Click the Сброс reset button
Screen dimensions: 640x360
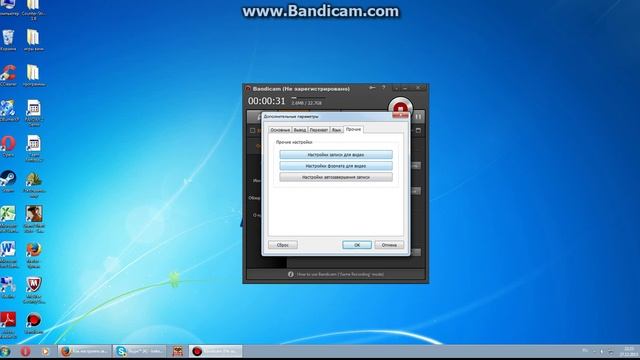tap(283, 245)
